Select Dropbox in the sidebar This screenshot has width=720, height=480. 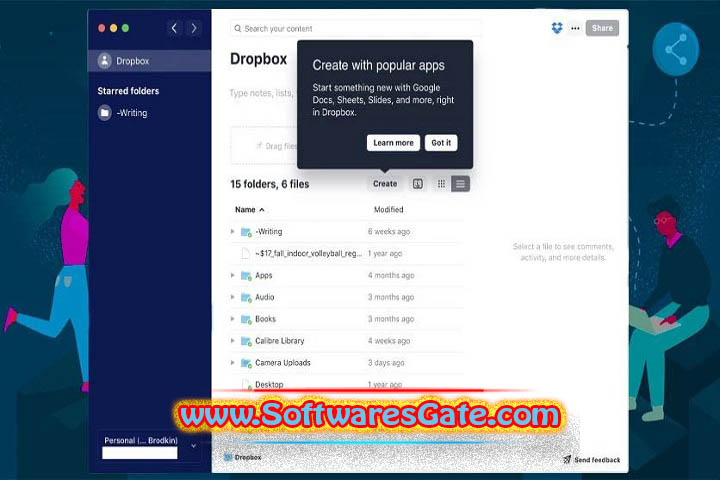[149, 61]
